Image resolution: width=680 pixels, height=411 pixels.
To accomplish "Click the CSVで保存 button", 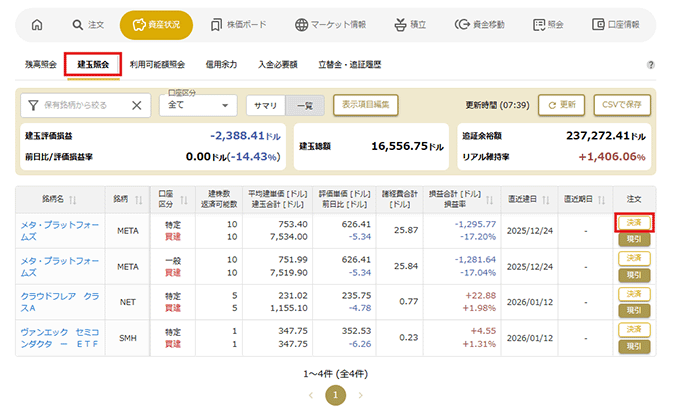I will tap(622, 104).
